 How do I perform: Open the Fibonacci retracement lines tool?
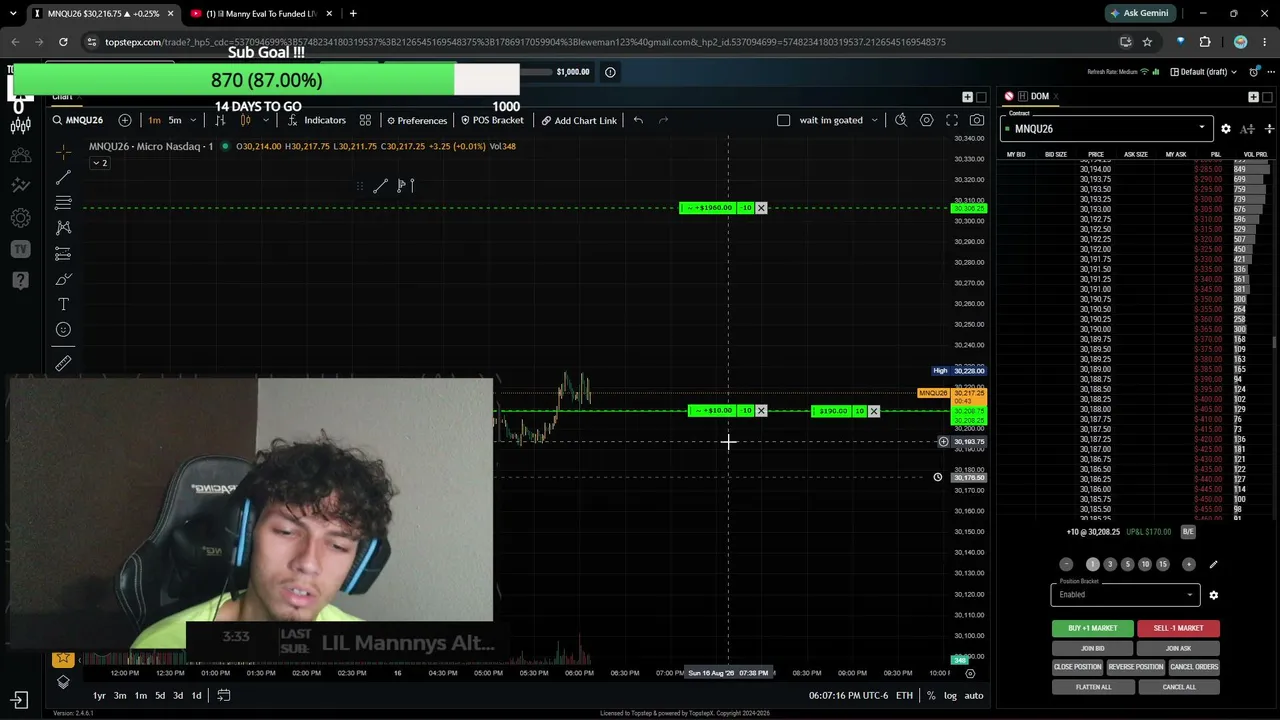click(63, 202)
